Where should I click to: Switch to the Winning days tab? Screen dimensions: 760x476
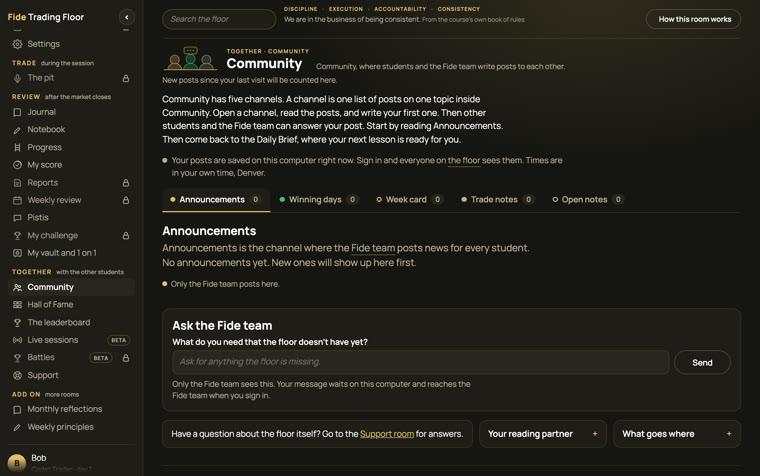point(318,200)
